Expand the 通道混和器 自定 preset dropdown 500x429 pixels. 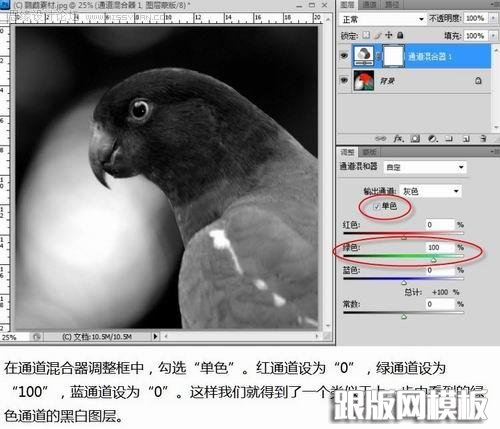pos(425,167)
